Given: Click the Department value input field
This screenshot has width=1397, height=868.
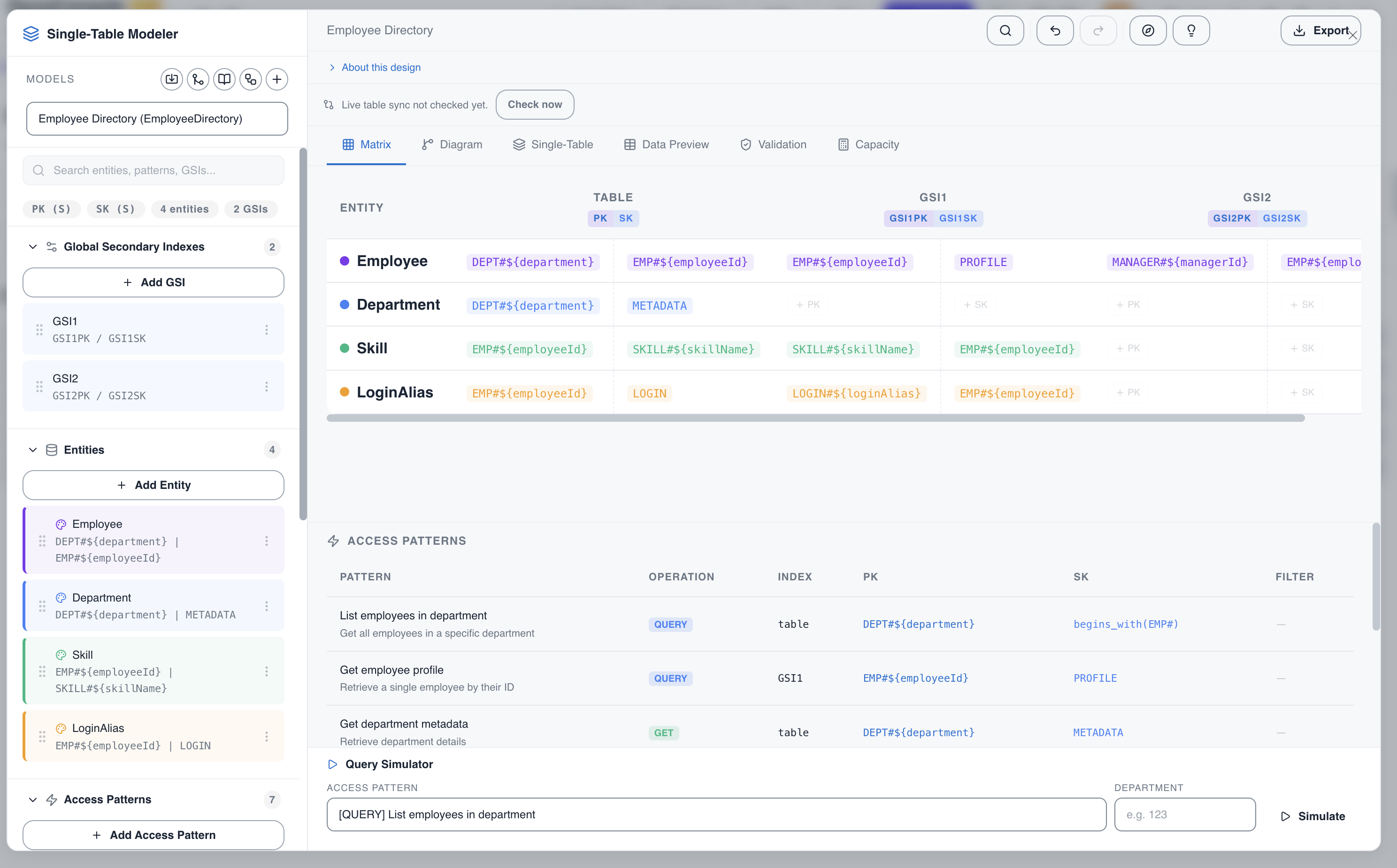Looking at the screenshot, I should [x=1184, y=815].
